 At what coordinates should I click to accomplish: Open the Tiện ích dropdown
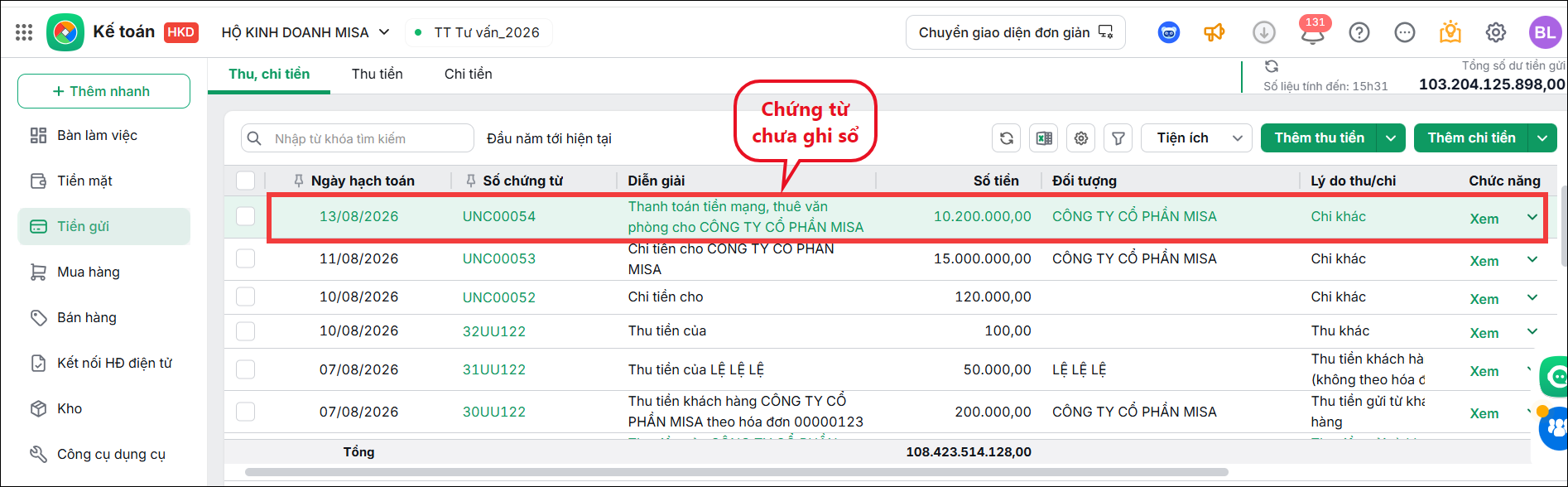pyautogui.click(x=1196, y=138)
